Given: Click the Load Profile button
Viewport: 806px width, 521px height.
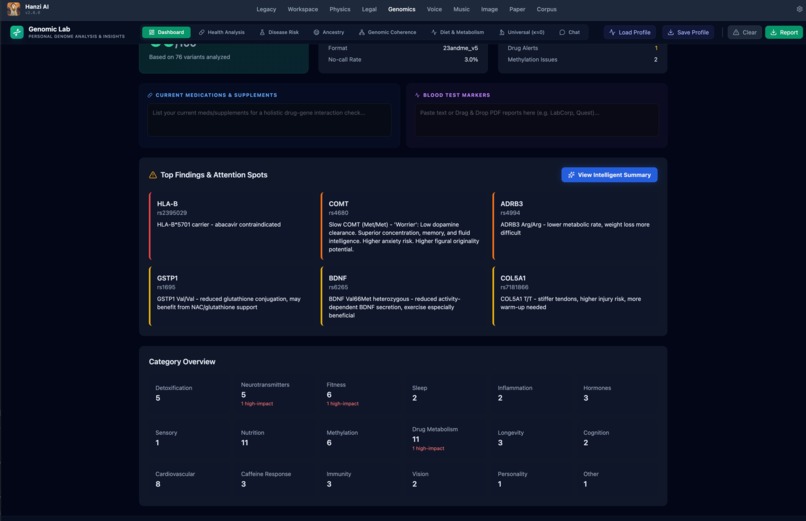Looking at the screenshot, I should tap(630, 32).
